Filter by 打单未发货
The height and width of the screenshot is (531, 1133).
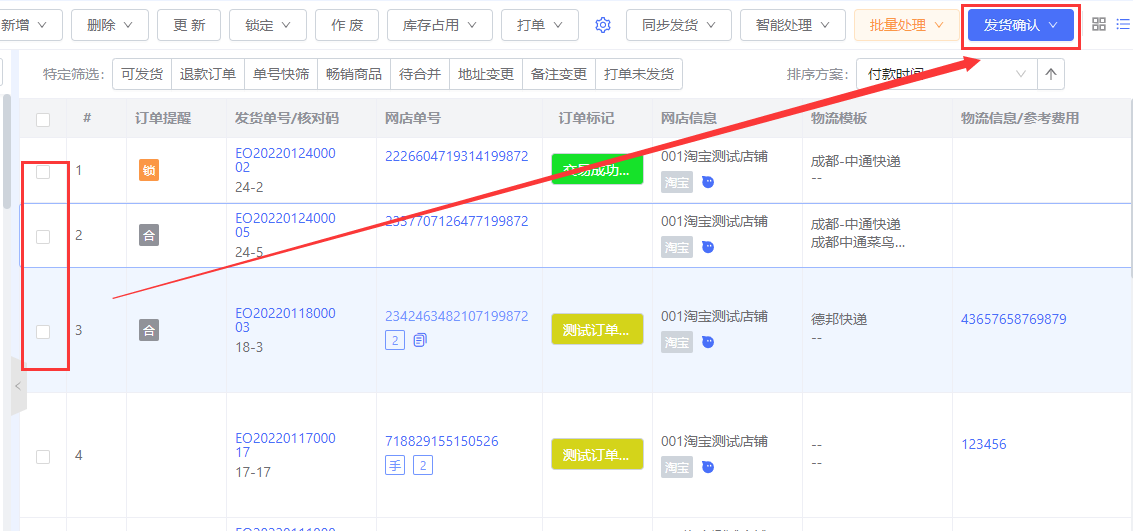(639, 74)
